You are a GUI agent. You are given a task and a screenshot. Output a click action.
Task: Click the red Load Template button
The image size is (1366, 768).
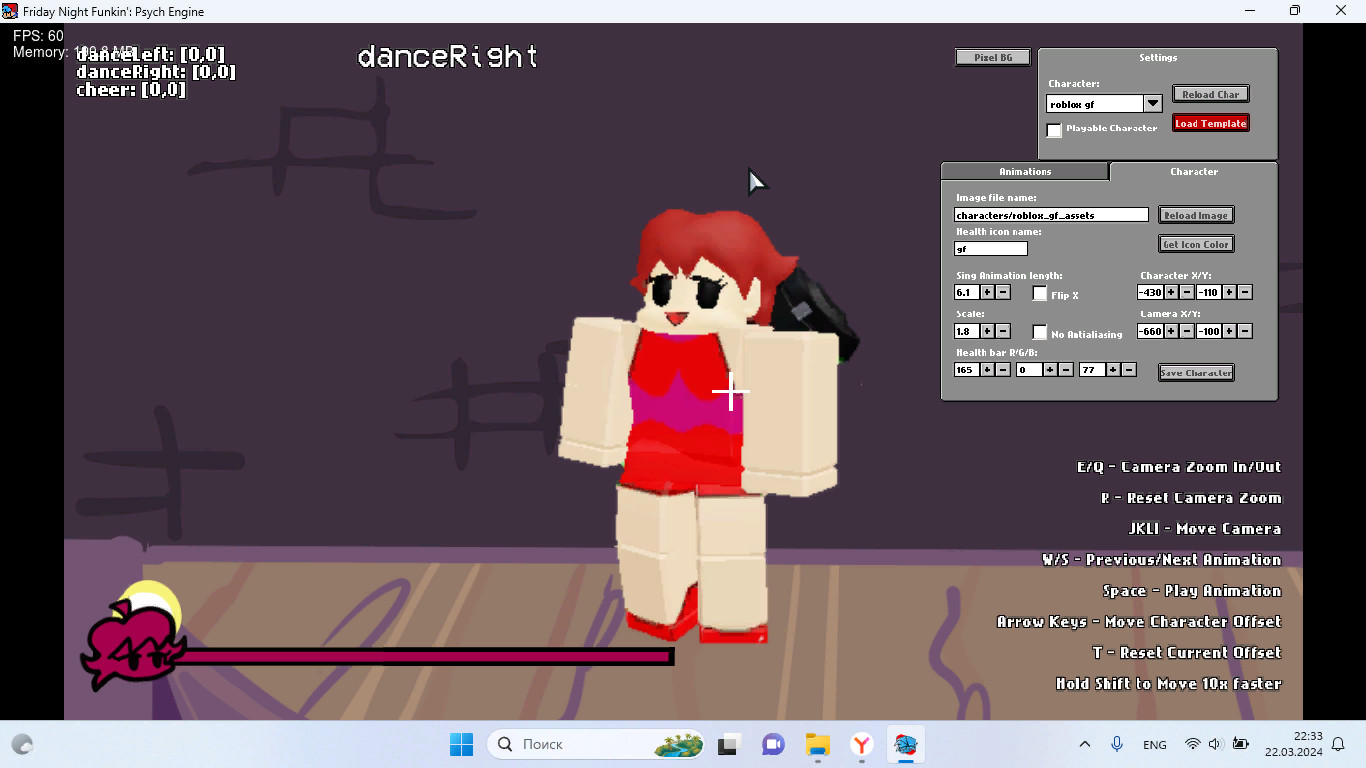point(1211,123)
